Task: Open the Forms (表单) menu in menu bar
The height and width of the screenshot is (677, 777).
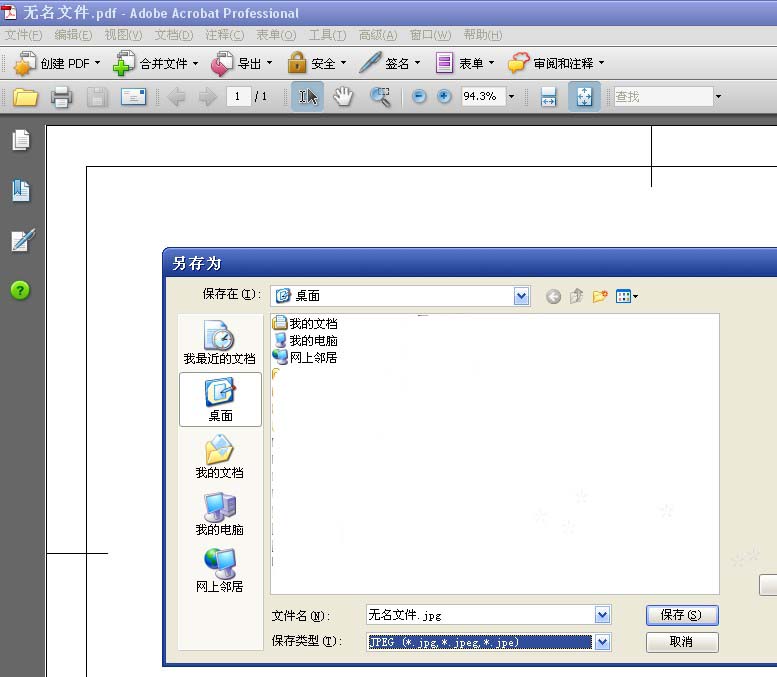Action: coord(276,35)
